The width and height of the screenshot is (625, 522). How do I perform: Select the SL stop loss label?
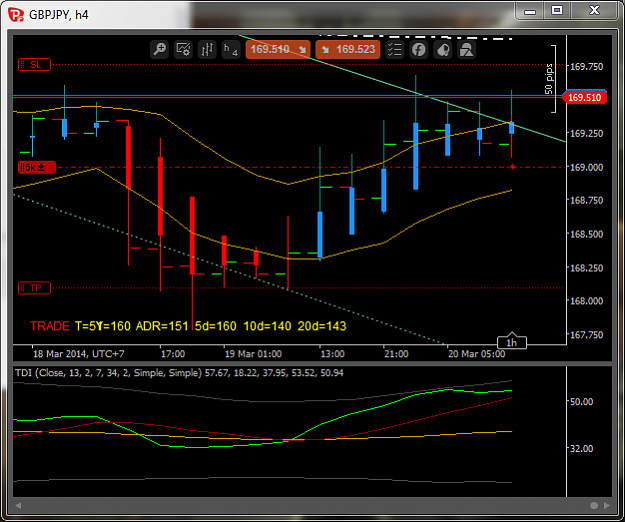coord(35,65)
